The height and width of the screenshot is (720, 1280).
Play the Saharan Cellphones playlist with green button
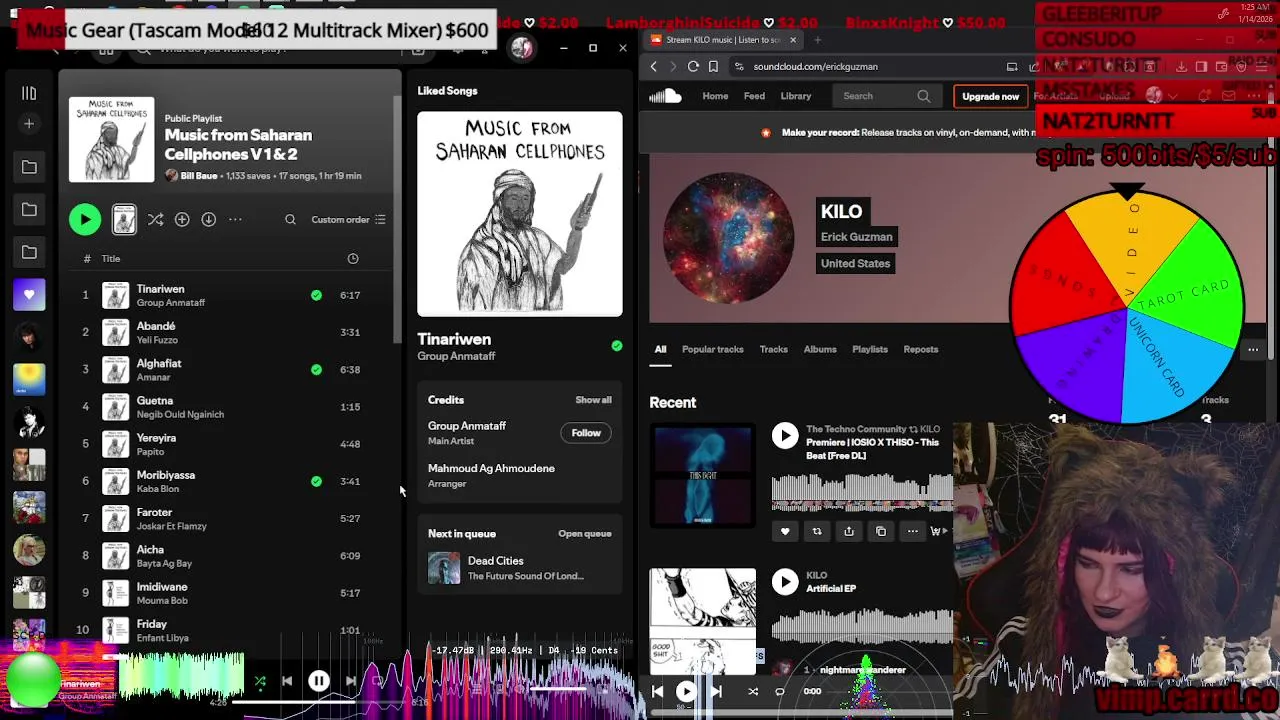pyautogui.click(x=85, y=220)
